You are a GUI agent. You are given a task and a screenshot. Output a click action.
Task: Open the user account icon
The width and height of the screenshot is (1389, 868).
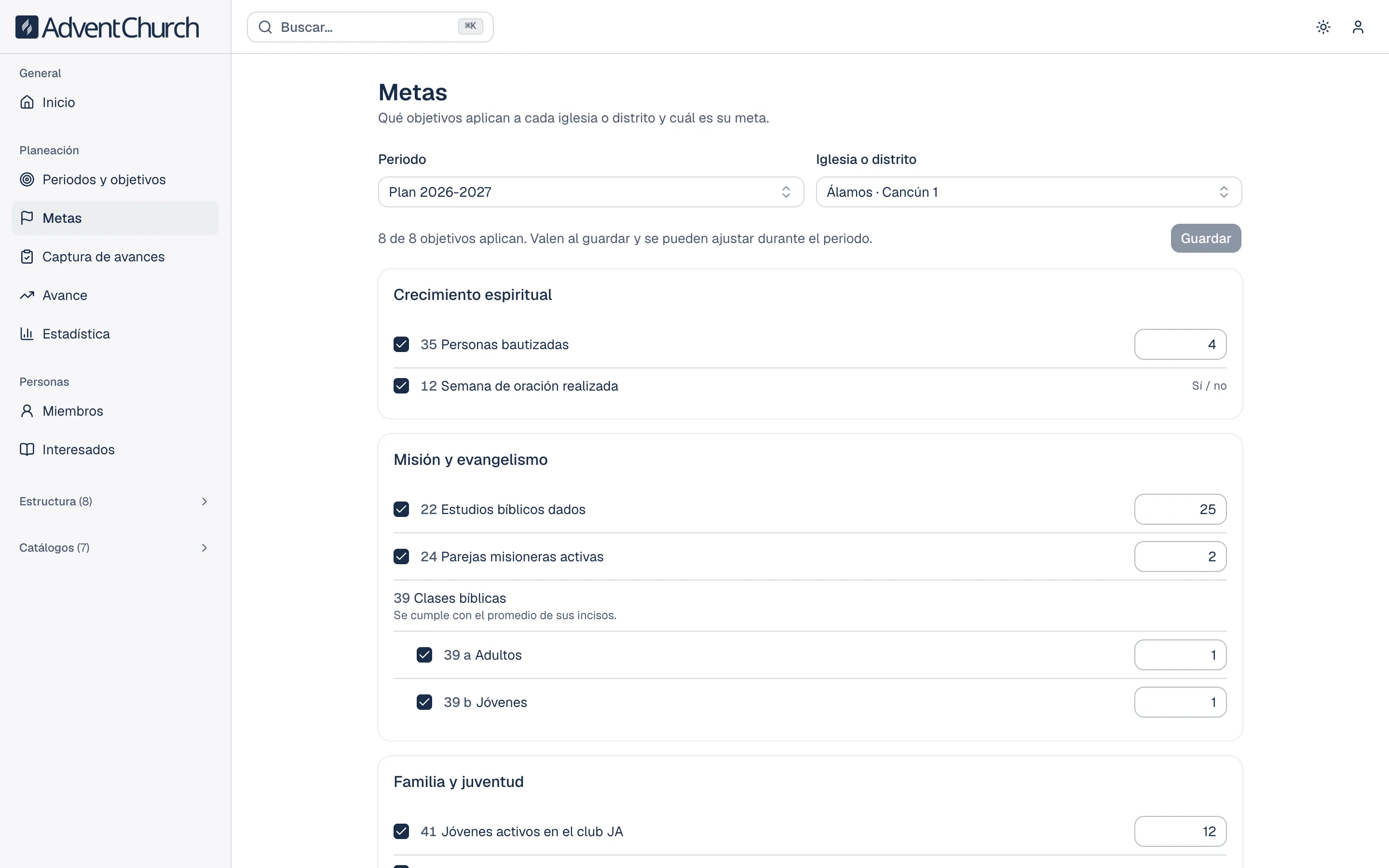click(1358, 27)
